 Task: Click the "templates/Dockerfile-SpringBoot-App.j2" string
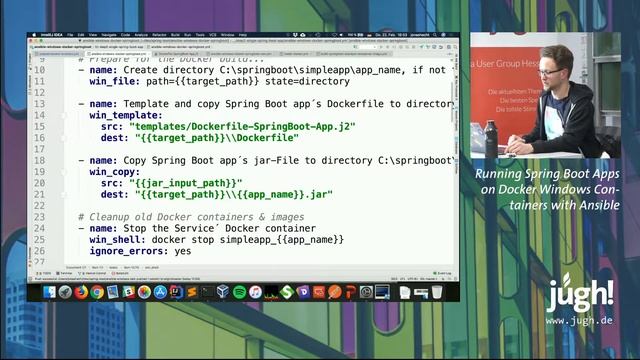pyautogui.click(x=242, y=127)
